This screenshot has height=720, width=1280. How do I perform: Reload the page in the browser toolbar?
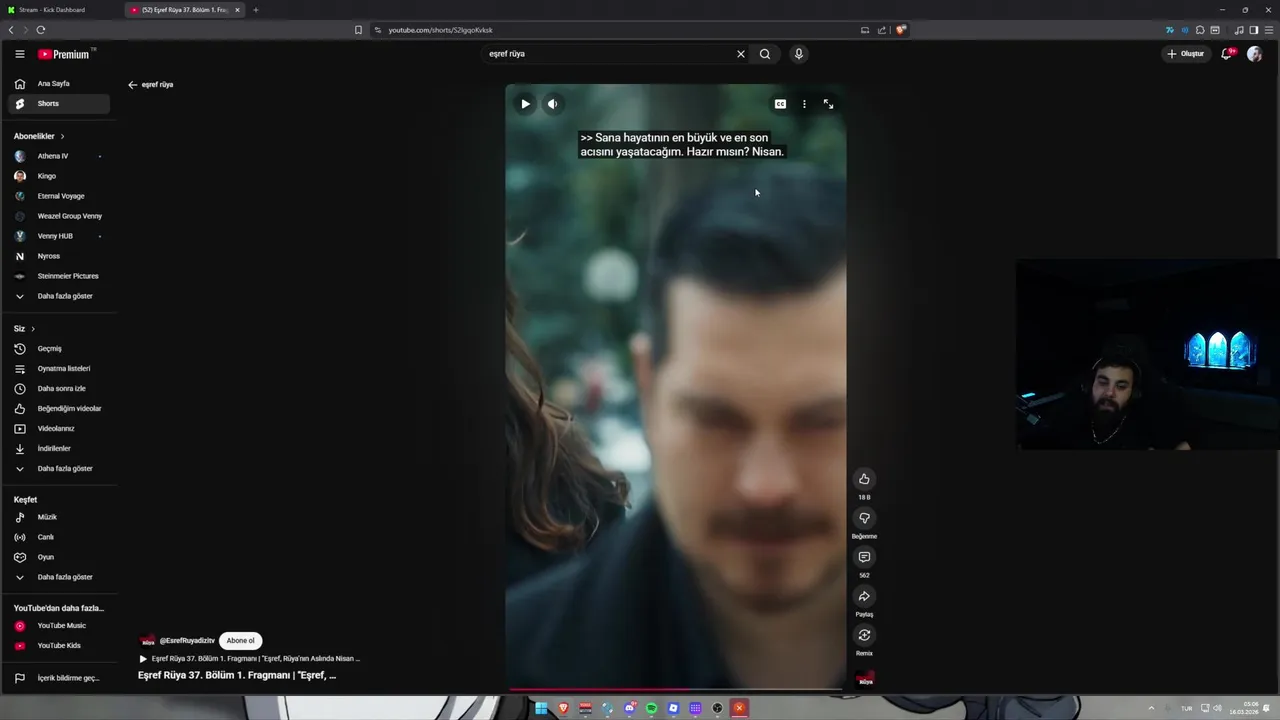tap(41, 30)
